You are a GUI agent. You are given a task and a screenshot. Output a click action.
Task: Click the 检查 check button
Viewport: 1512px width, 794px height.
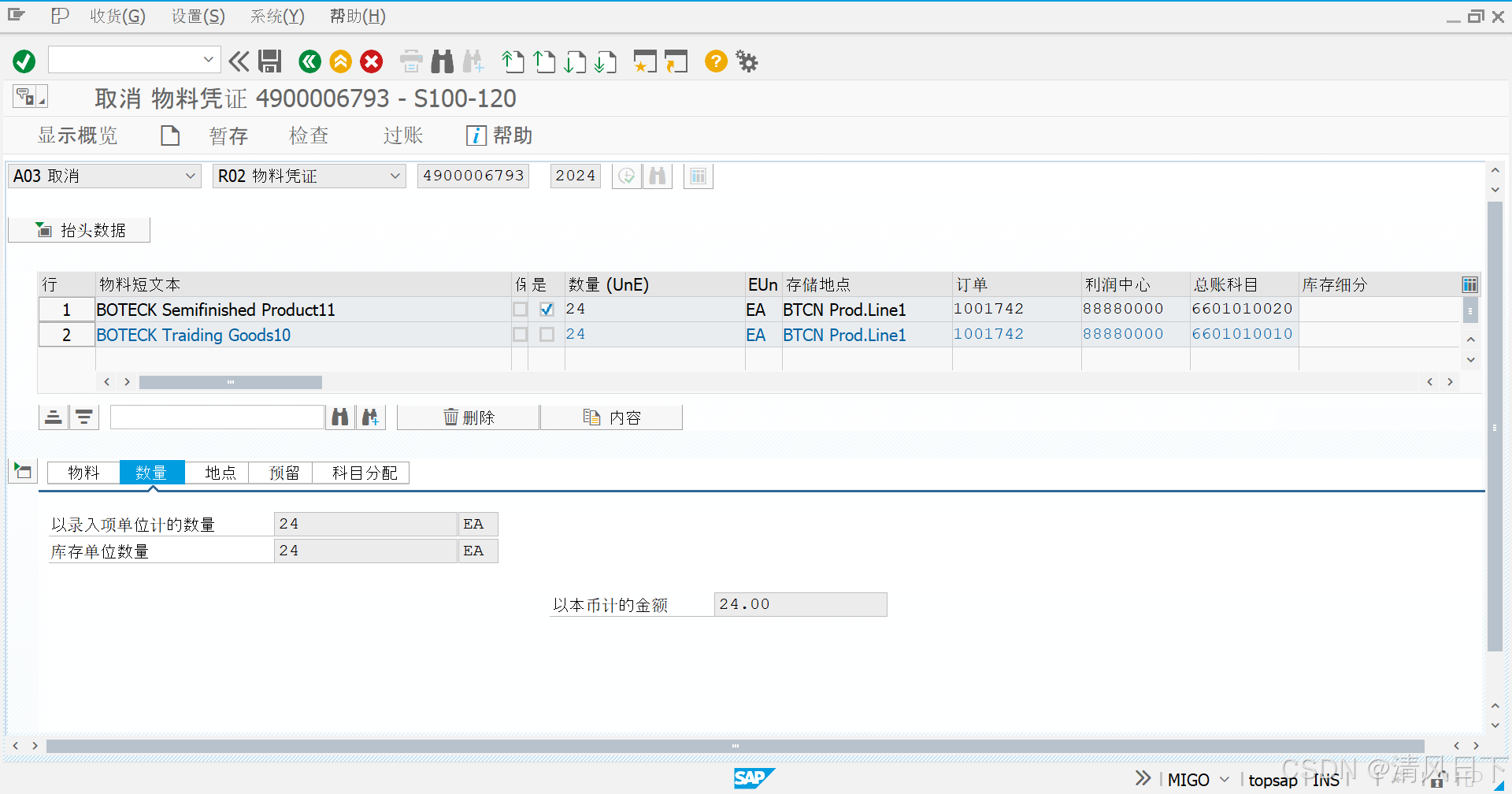[309, 135]
